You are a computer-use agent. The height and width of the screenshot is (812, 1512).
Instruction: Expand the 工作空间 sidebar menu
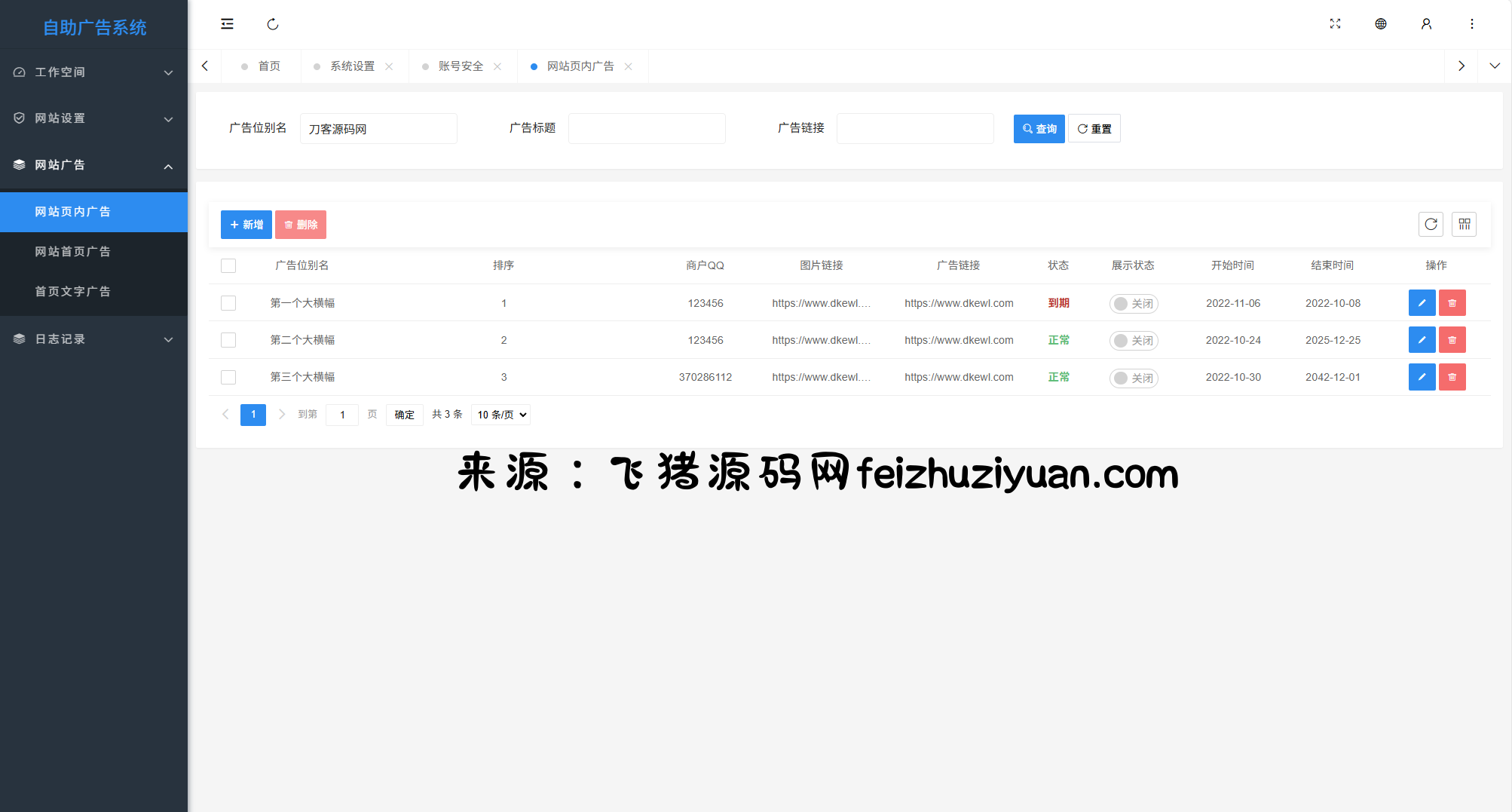(x=93, y=72)
